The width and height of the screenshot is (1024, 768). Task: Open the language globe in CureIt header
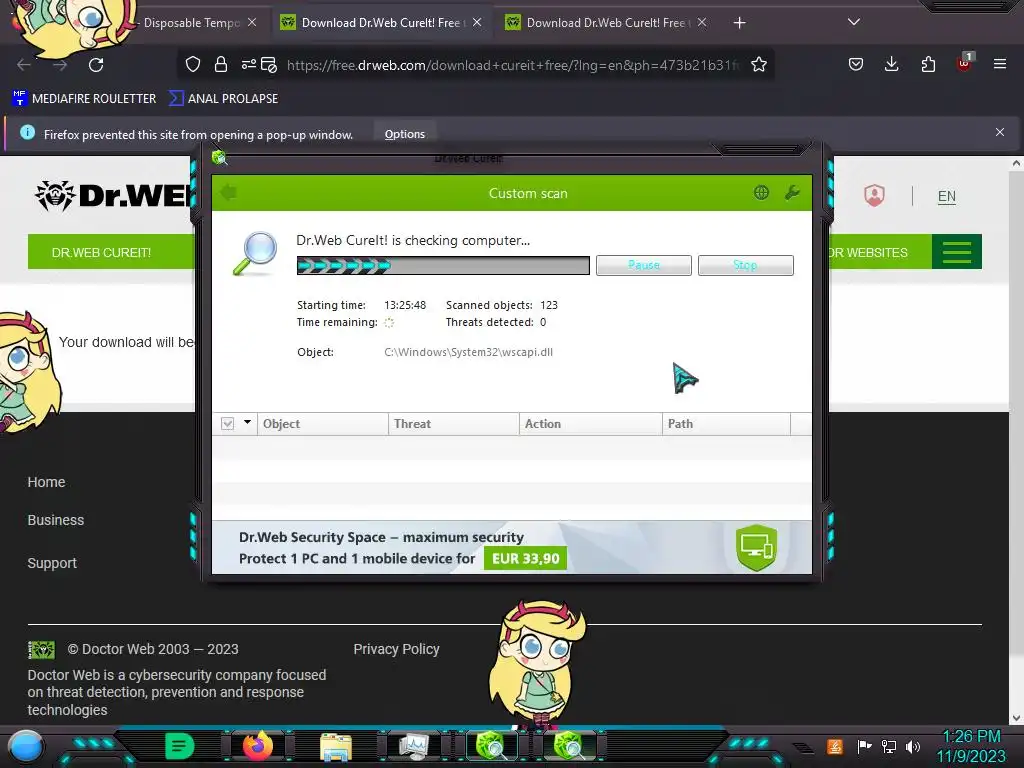tap(761, 193)
